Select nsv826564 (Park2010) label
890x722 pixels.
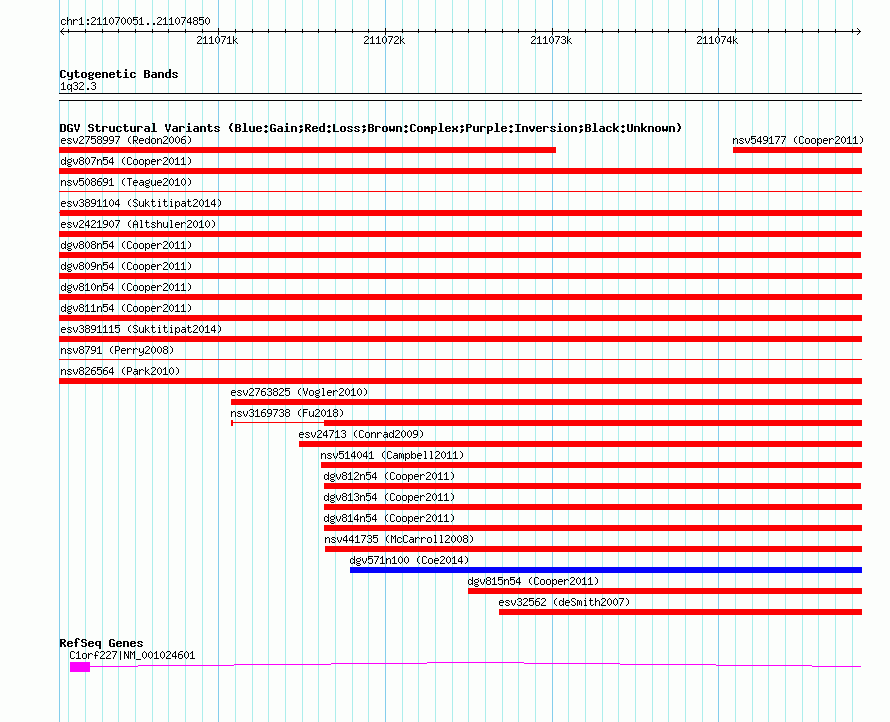click(120, 371)
